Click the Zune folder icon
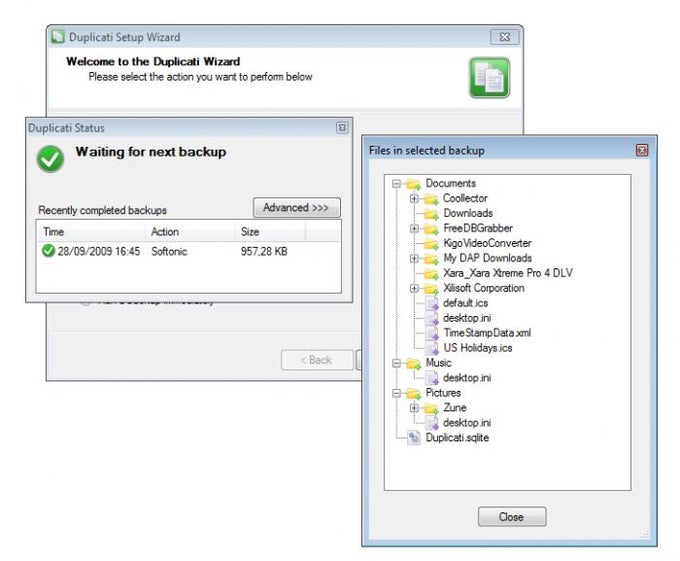This screenshot has height=561, width=680. 431,408
